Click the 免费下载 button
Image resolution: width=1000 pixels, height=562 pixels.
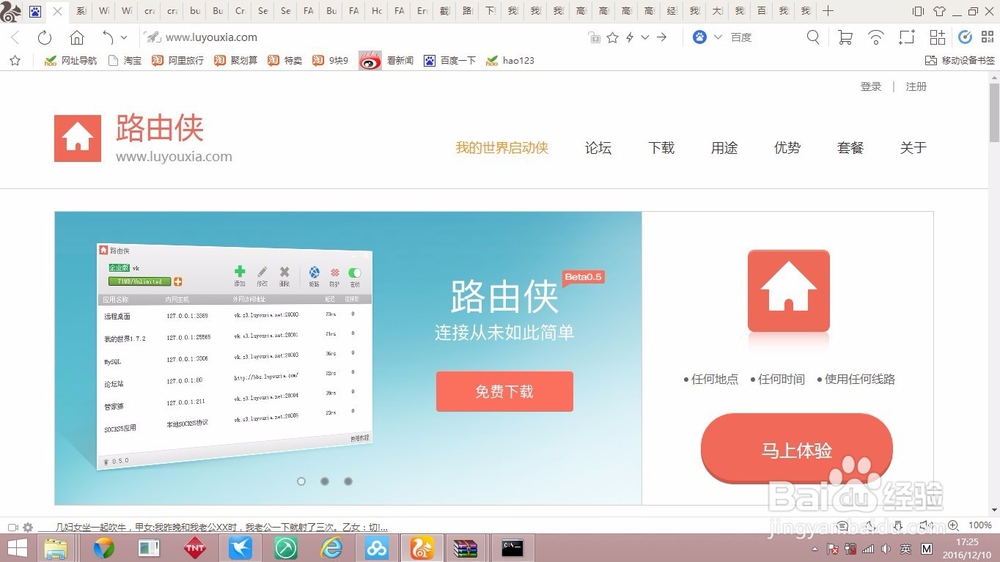504,392
